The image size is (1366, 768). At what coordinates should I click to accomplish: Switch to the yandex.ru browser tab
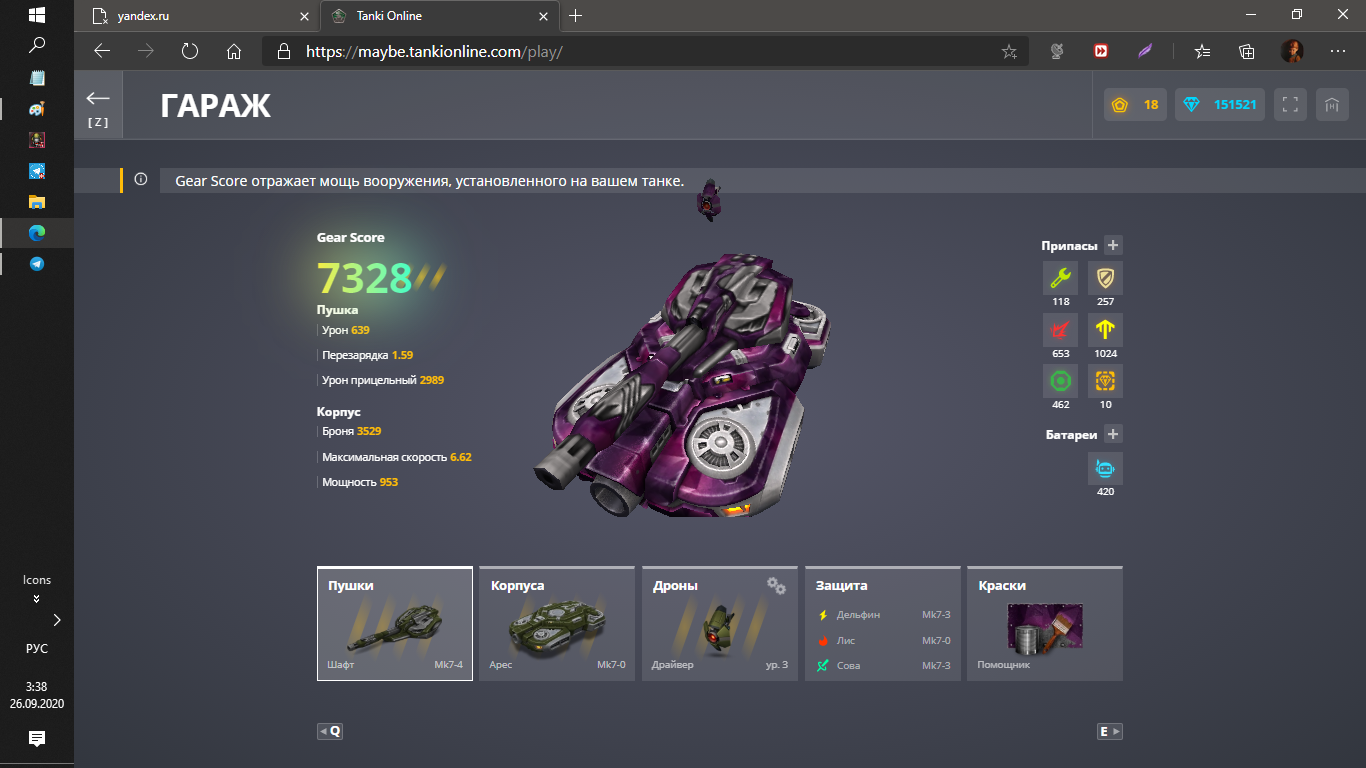pyautogui.click(x=198, y=16)
